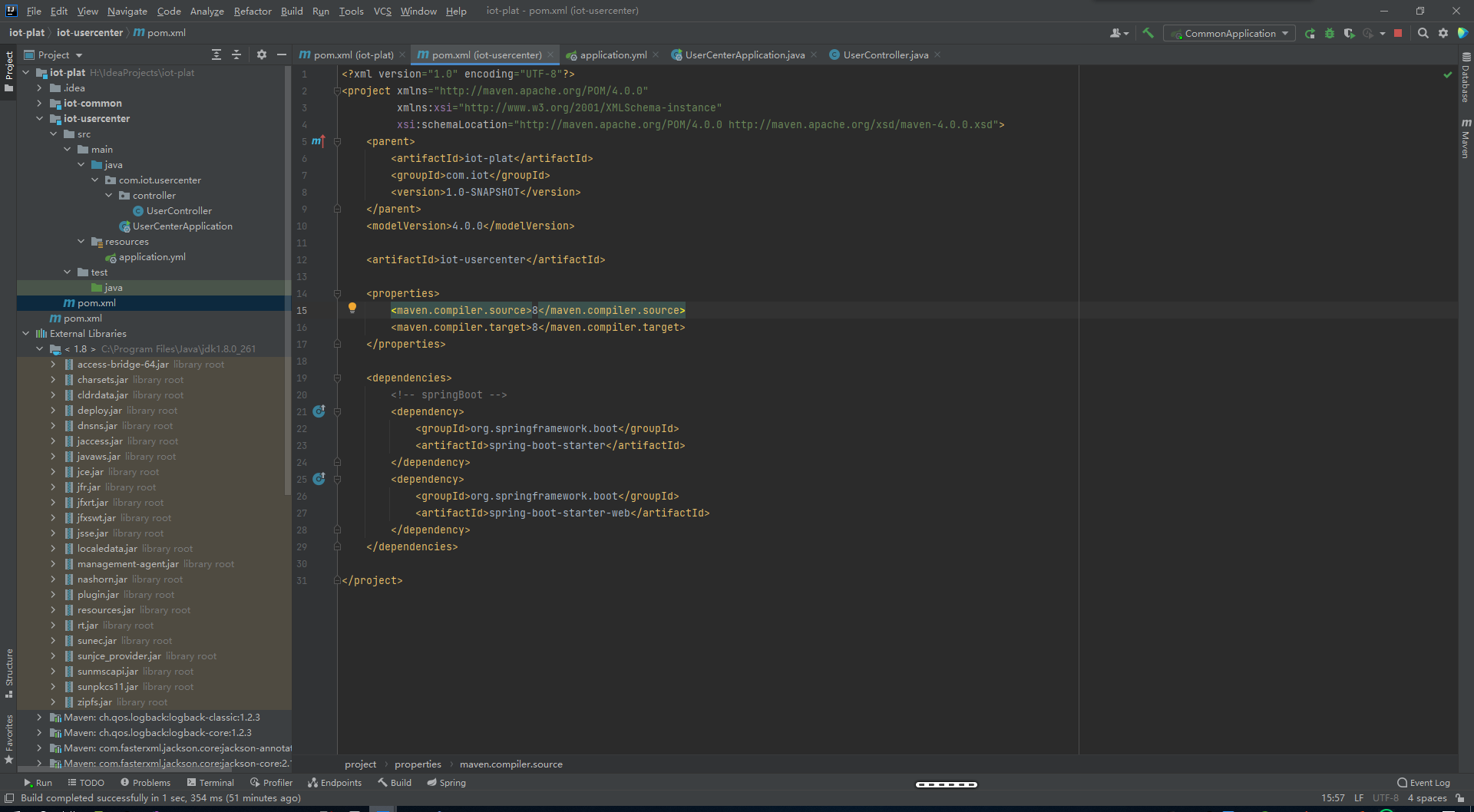Viewport: 1474px width, 812px height.
Task: Build the project with the hammer icon
Action: [1148, 33]
